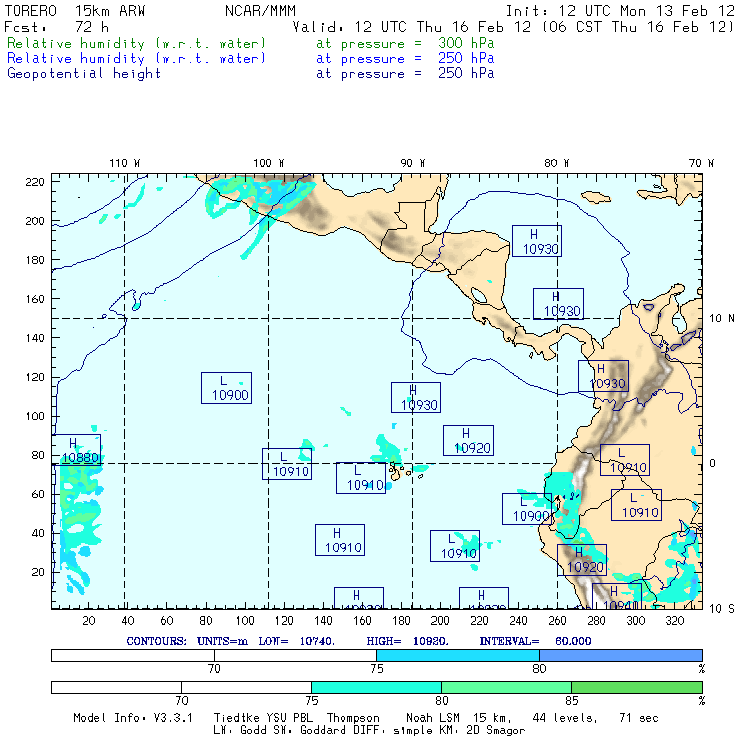
Task: Click the 'Model Info: V3.3.1' text
Action: click(x=133, y=718)
